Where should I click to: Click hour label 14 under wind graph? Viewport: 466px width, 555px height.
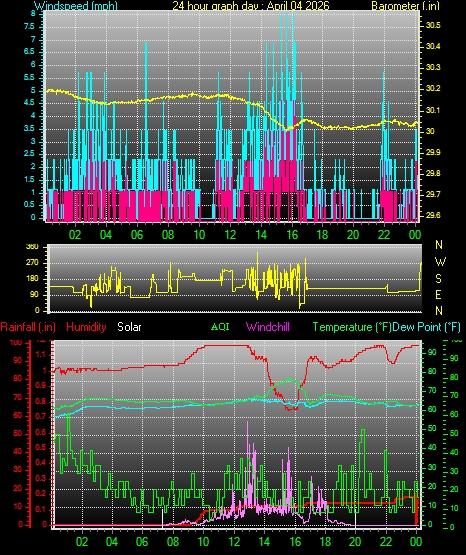[x=261, y=235]
